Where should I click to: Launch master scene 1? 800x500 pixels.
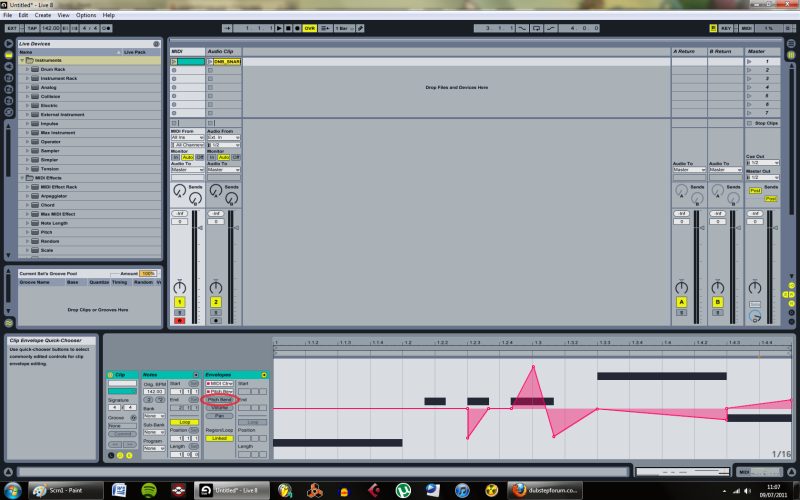749,62
